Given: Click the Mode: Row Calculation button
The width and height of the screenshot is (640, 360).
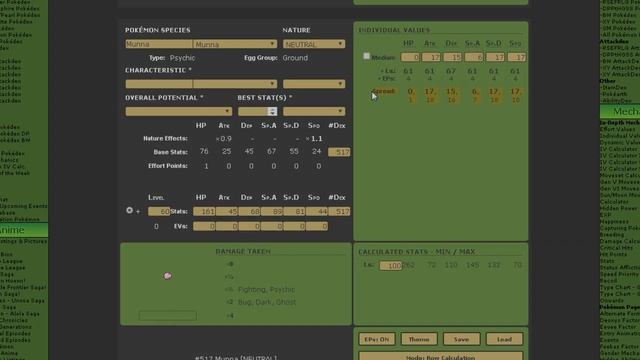Looking at the screenshot, I should tap(441, 356).
